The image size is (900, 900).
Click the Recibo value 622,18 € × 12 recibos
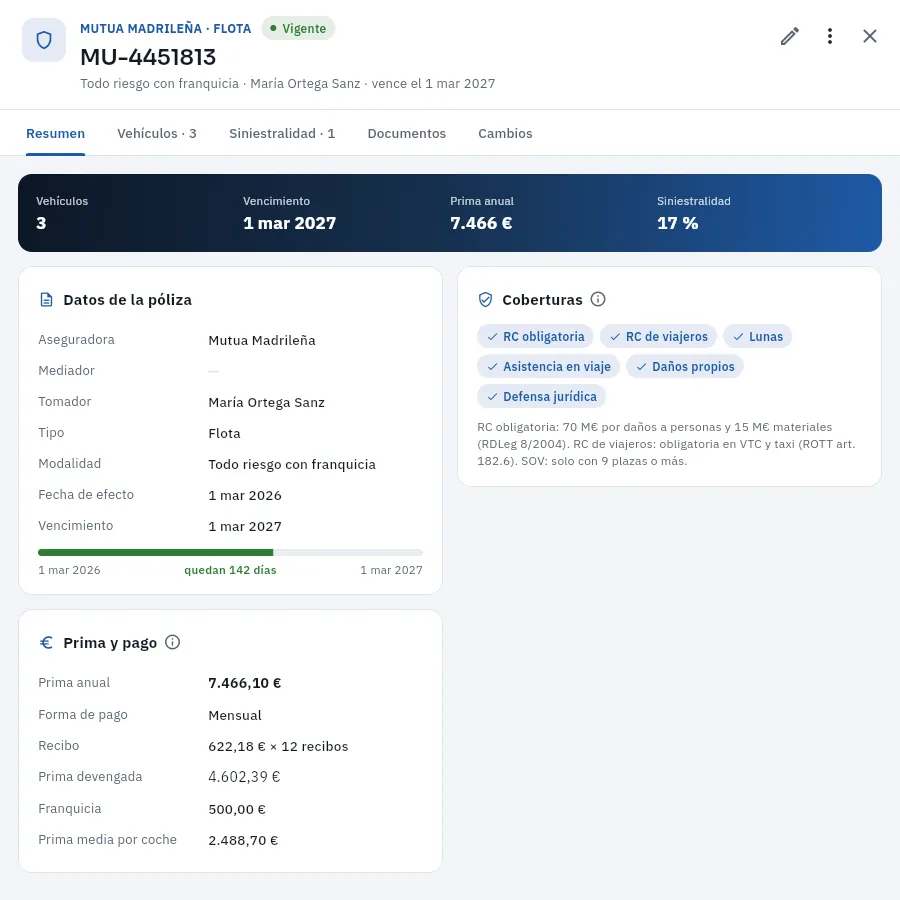pyautogui.click(x=278, y=746)
